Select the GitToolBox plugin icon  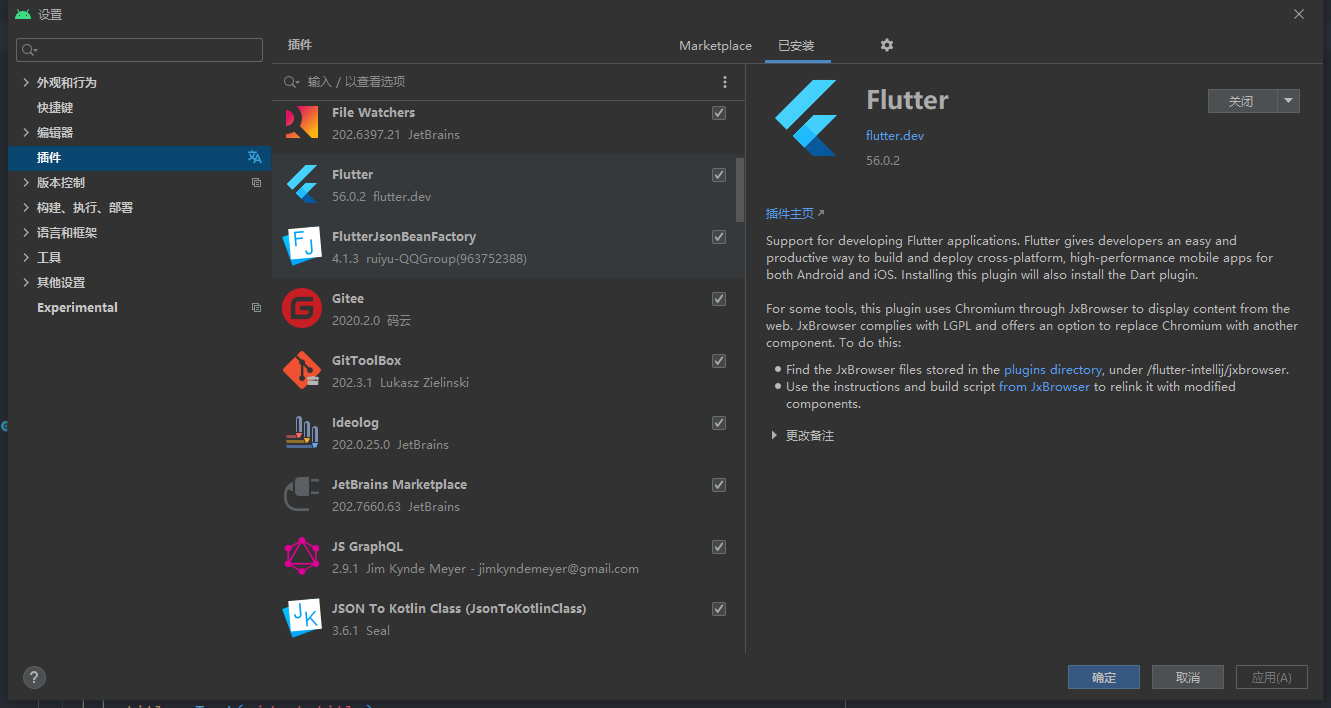(301, 370)
